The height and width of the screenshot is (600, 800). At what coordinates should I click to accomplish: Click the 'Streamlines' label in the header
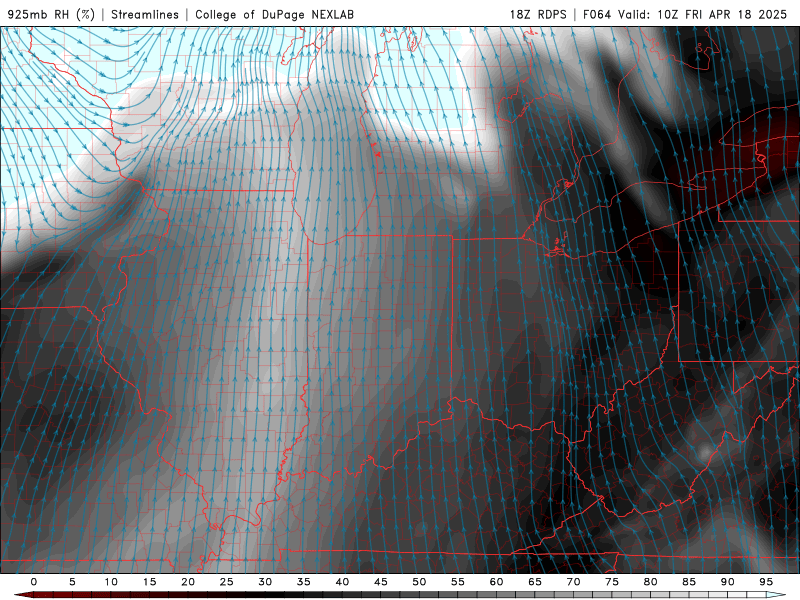pyautogui.click(x=145, y=14)
